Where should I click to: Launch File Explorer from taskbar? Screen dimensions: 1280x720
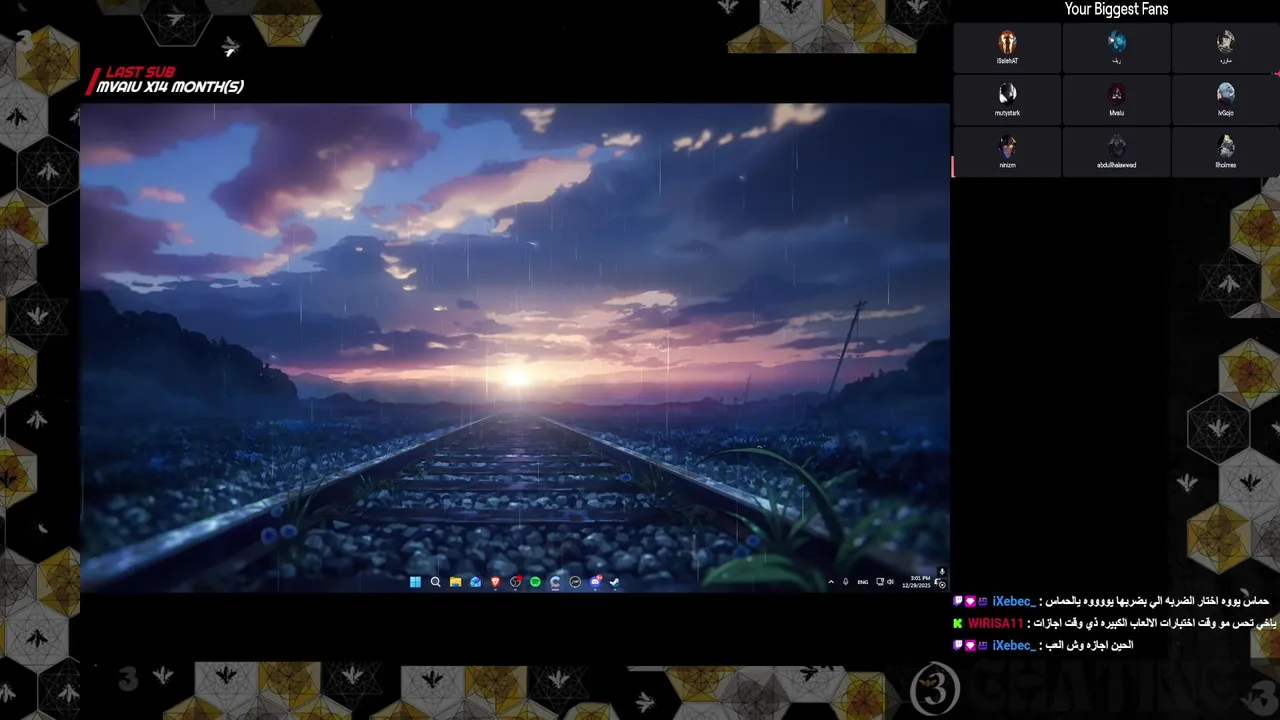(455, 582)
